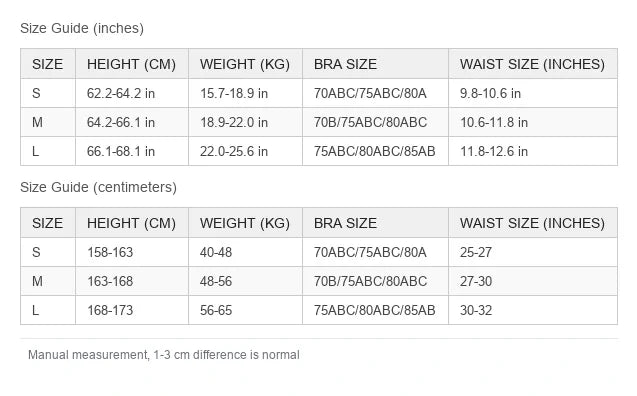The height and width of the screenshot is (396, 637).
Task: Click the "Size Guide (centimeters)" heading
Action: click(x=98, y=187)
